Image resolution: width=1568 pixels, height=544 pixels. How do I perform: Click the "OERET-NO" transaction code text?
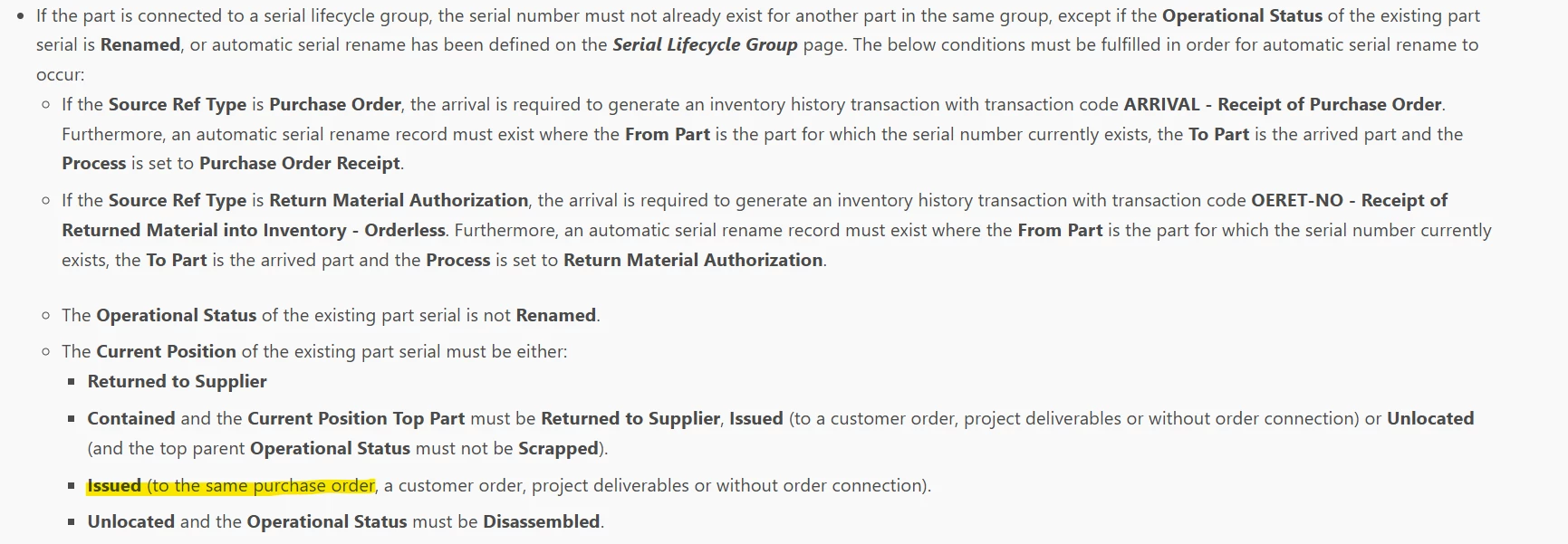click(x=1296, y=200)
